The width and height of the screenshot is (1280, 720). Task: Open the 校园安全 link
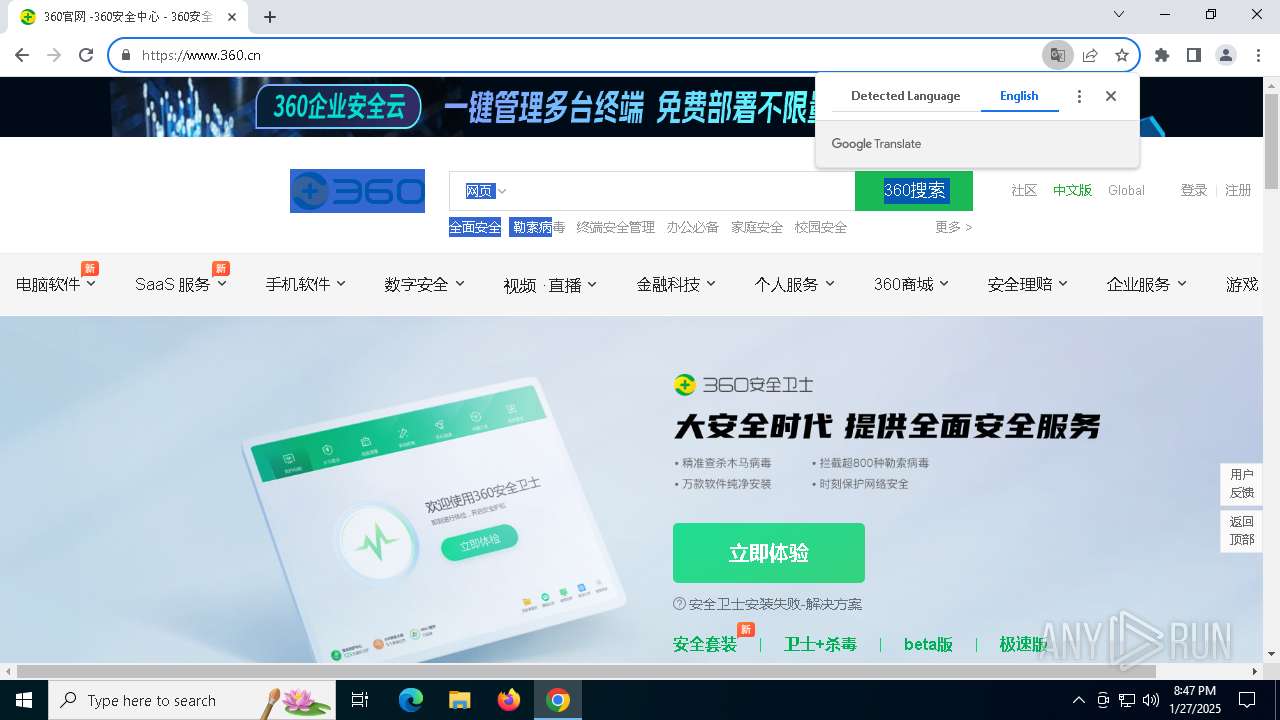[x=821, y=227]
